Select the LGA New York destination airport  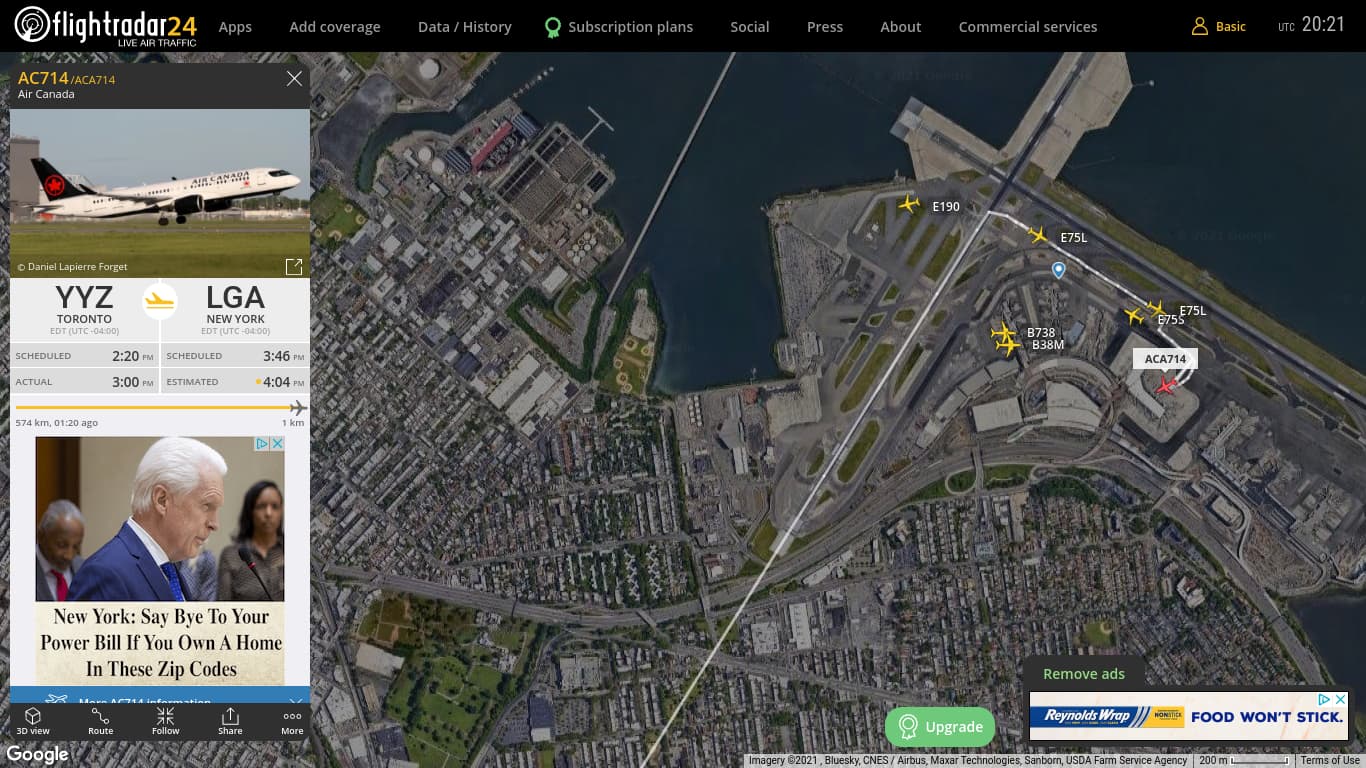pyautogui.click(x=235, y=308)
